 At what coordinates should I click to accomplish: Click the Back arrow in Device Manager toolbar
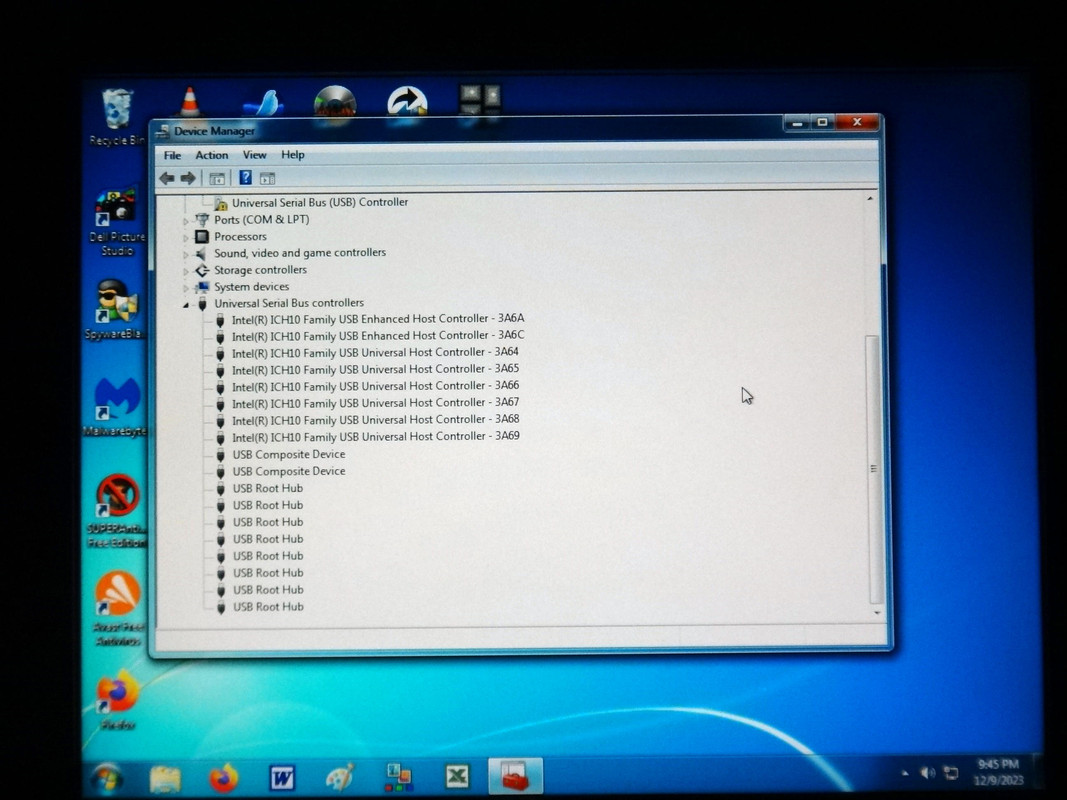[x=167, y=178]
